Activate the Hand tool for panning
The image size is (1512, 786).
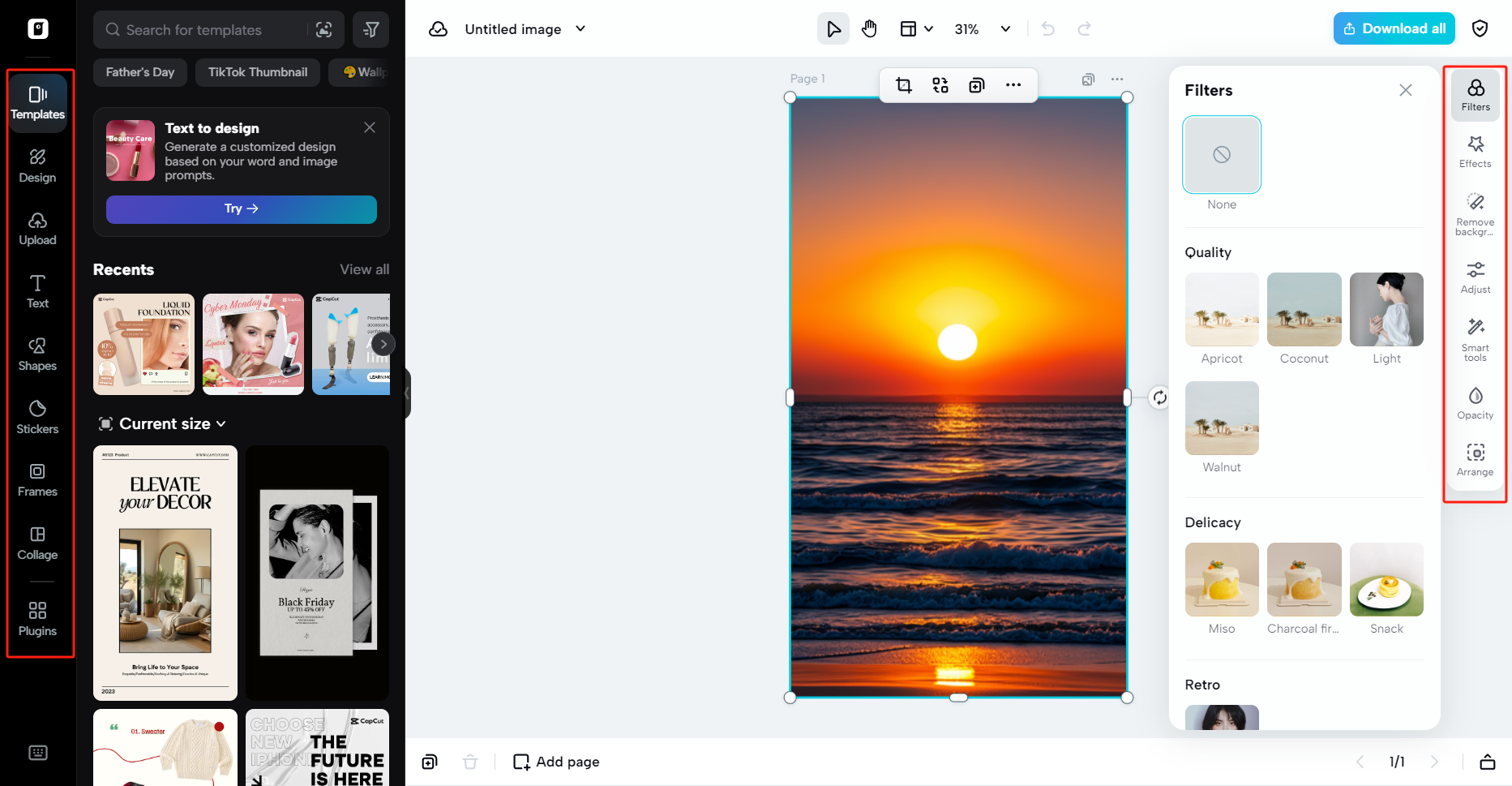(x=869, y=28)
